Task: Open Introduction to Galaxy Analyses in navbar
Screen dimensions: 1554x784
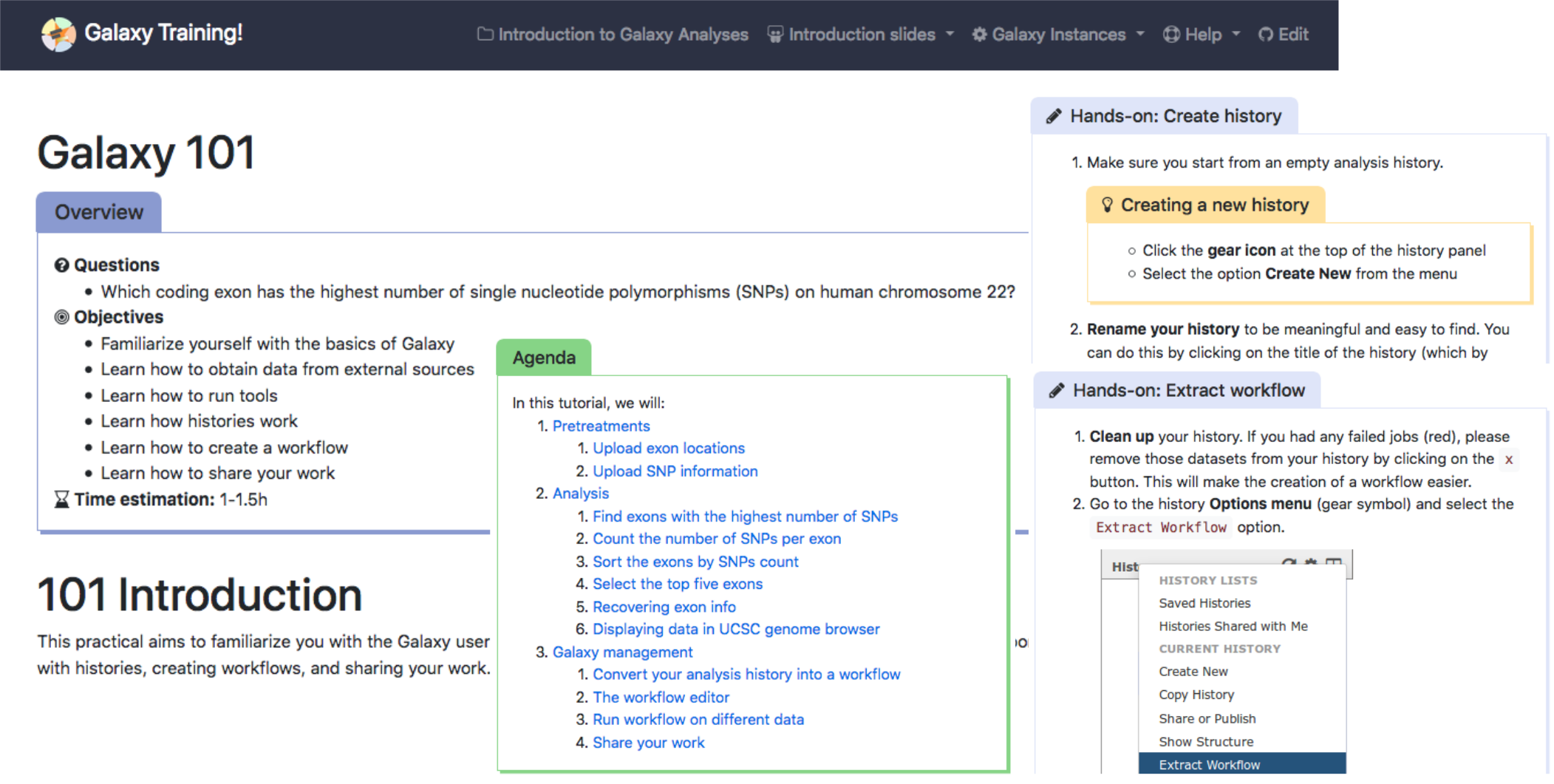Action: click(613, 35)
